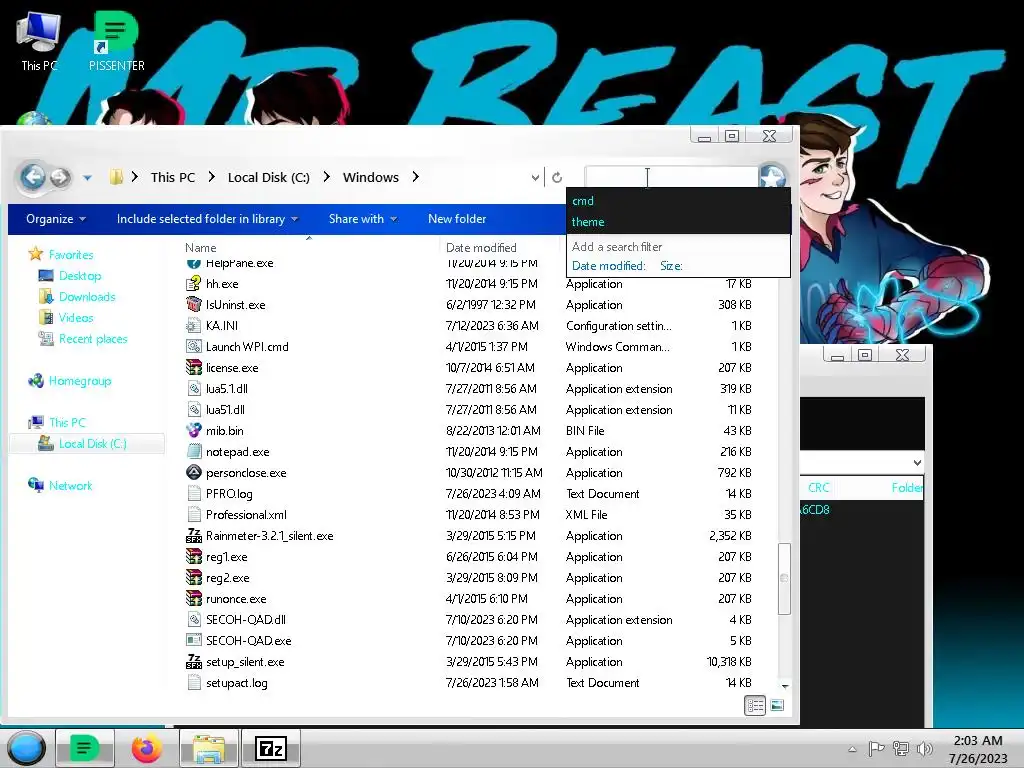Go forward with the Forward arrow button
Image resolution: width=1024 pixels, height=768 pixels.
point(60,177)
